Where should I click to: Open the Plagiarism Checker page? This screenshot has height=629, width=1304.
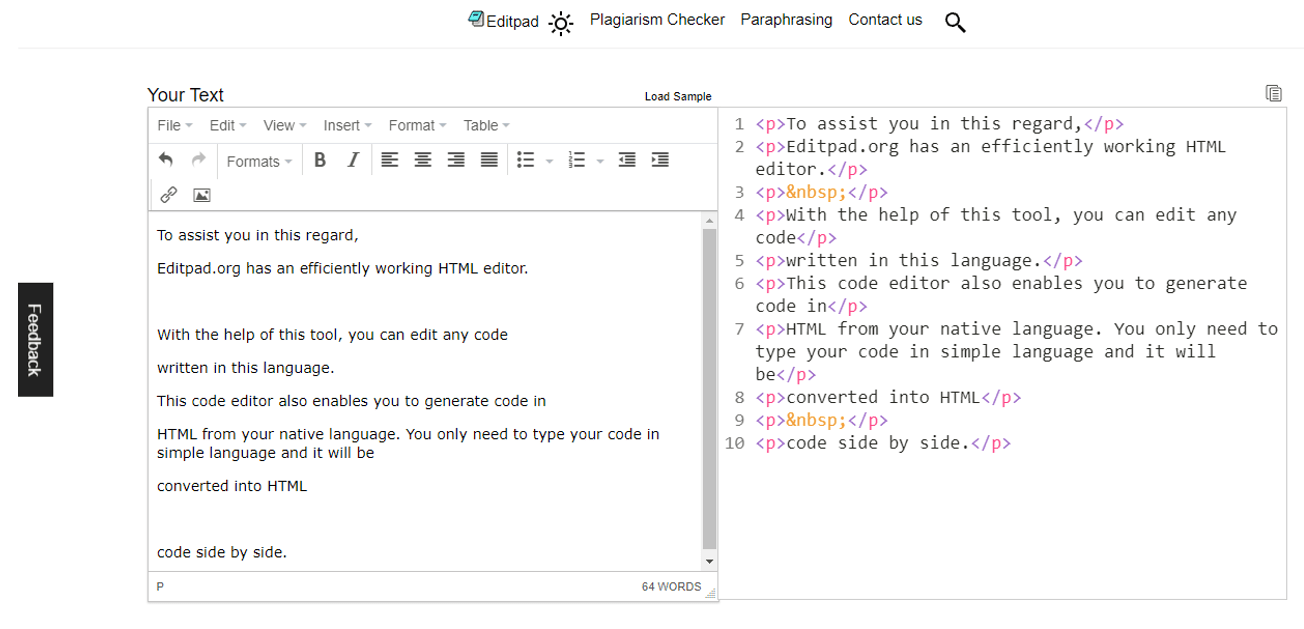point(657,19)
